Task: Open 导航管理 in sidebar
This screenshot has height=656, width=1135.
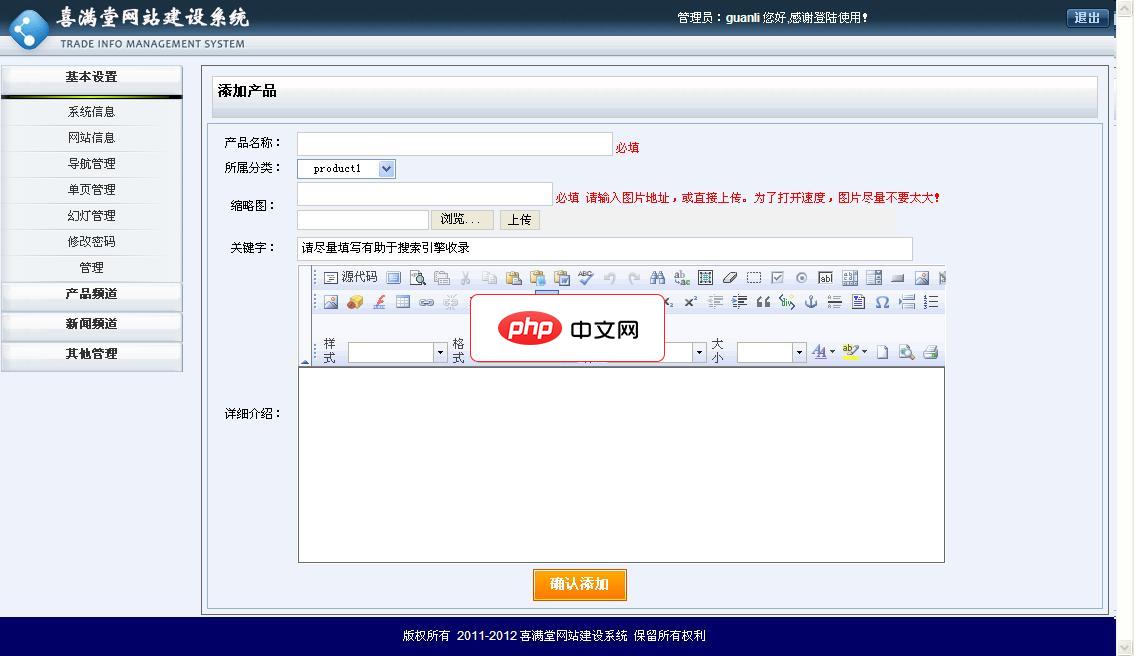Action: [91, 164]
